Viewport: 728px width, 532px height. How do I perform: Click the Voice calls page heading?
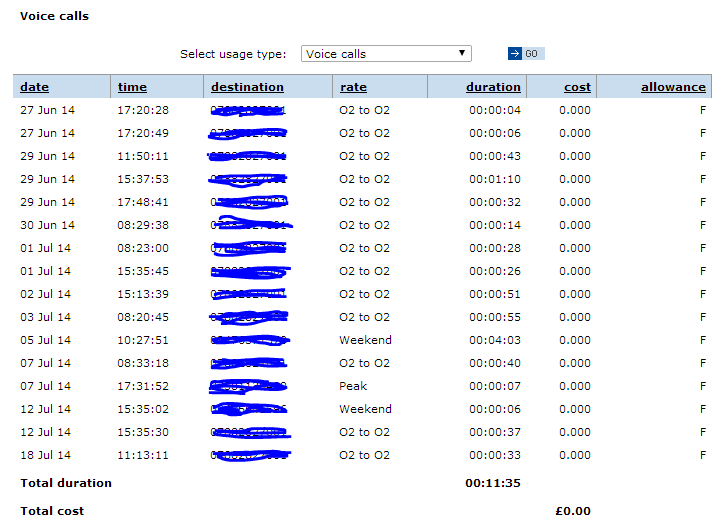point(54,16)
